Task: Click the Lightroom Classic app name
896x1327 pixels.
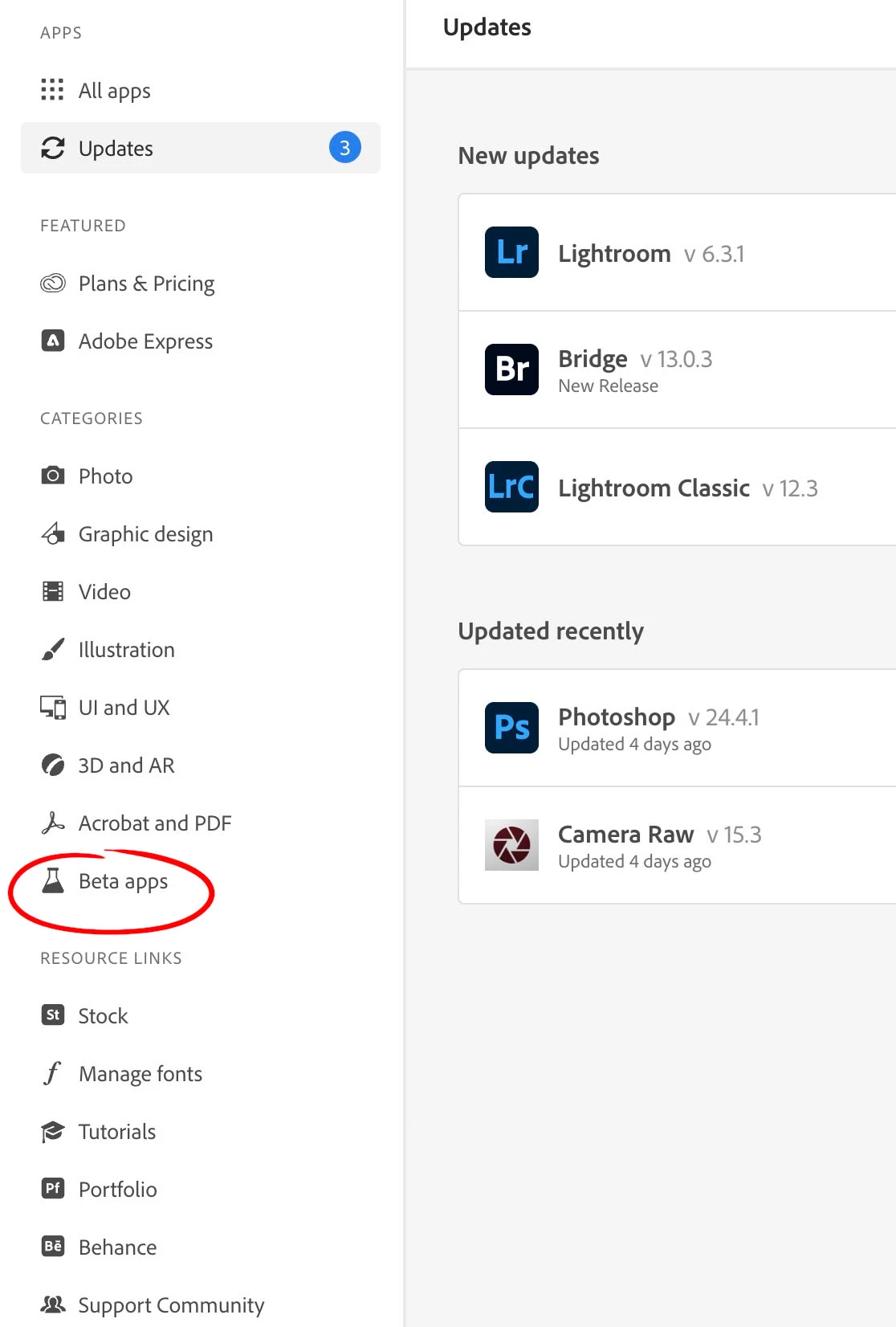Action: click(x=654, y=488)
